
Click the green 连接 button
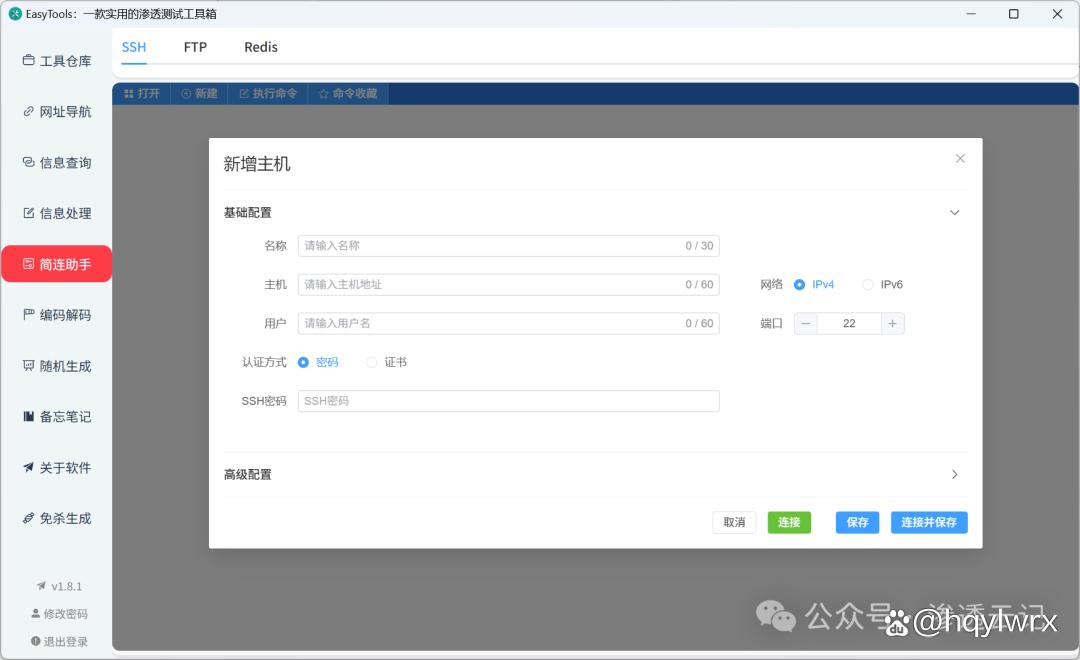pos(789,522)
